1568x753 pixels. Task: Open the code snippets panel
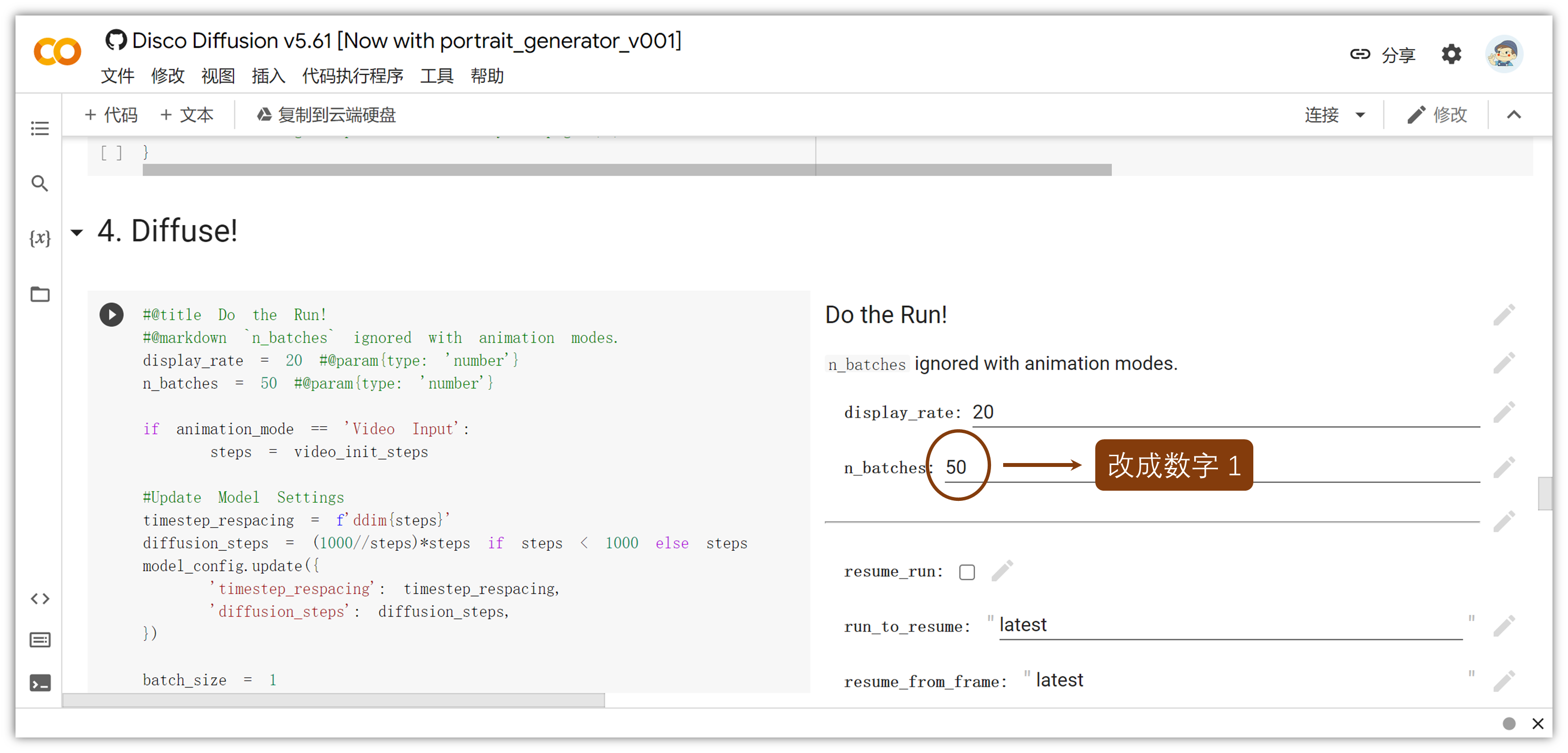[40, 599]
